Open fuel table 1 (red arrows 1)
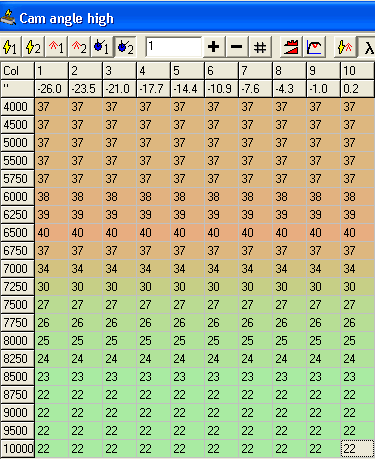Viewport: 375px width, 459px height. [x=56, y=47]
